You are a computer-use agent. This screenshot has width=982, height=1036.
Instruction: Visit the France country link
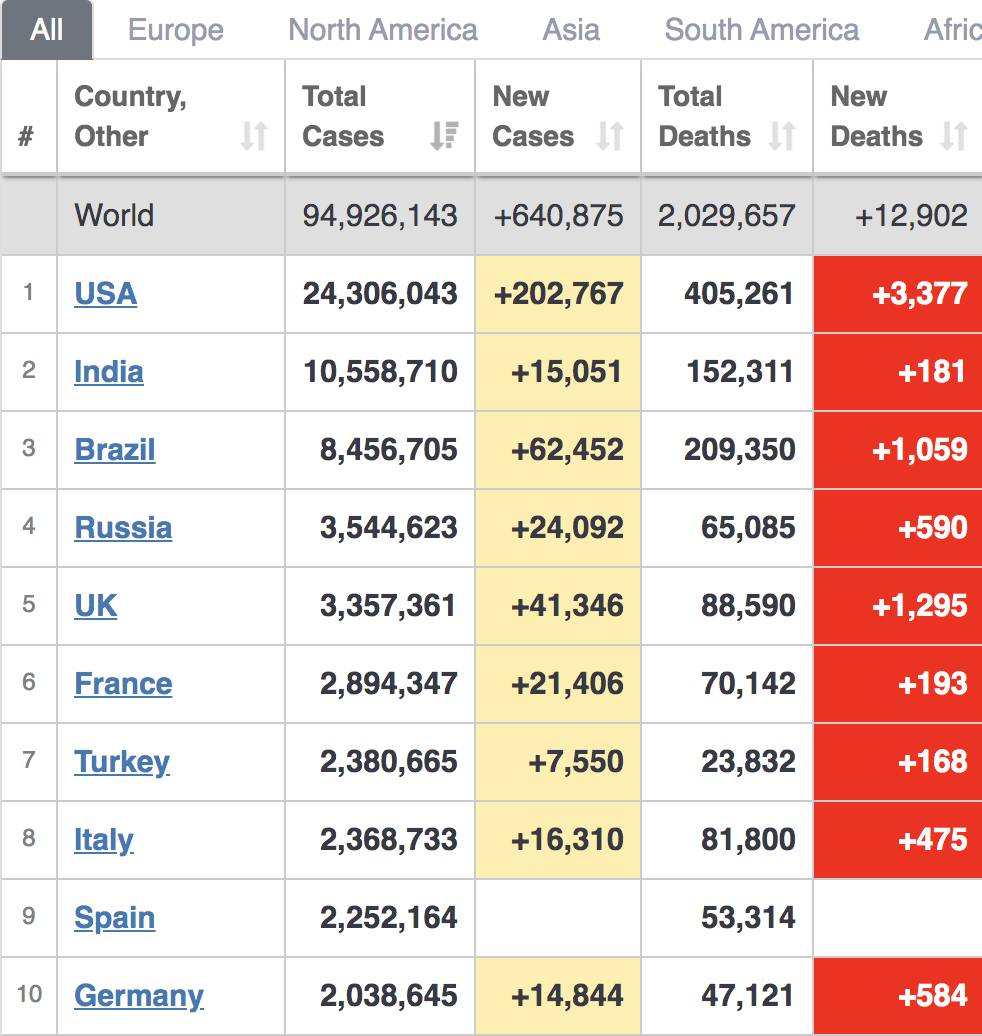pos(123,684)
